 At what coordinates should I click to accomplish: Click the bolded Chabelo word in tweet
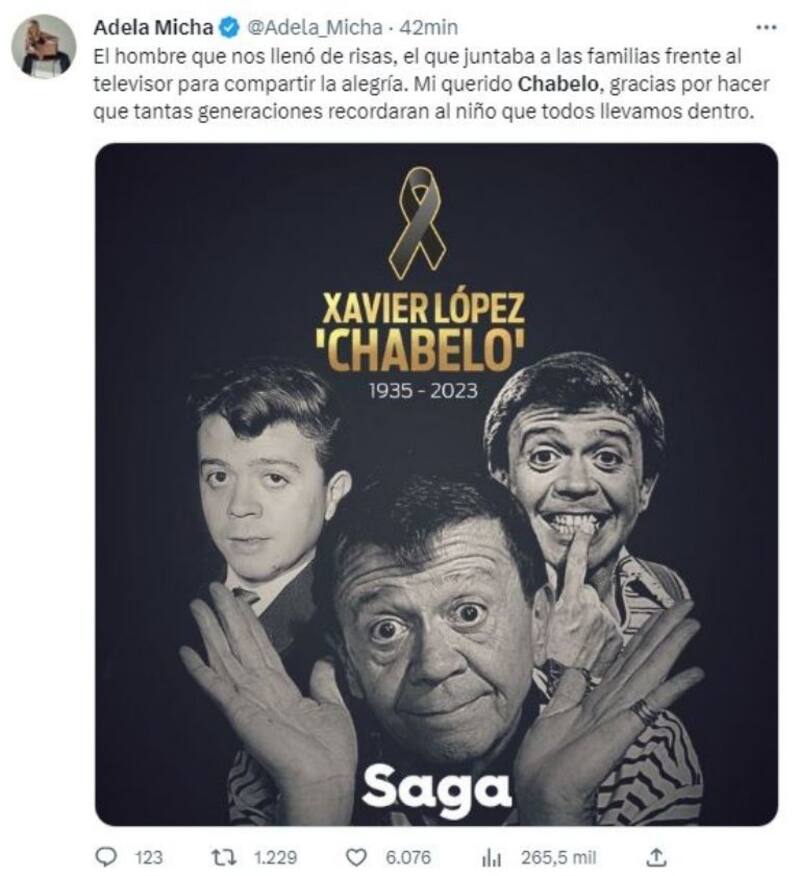[558, 84]
